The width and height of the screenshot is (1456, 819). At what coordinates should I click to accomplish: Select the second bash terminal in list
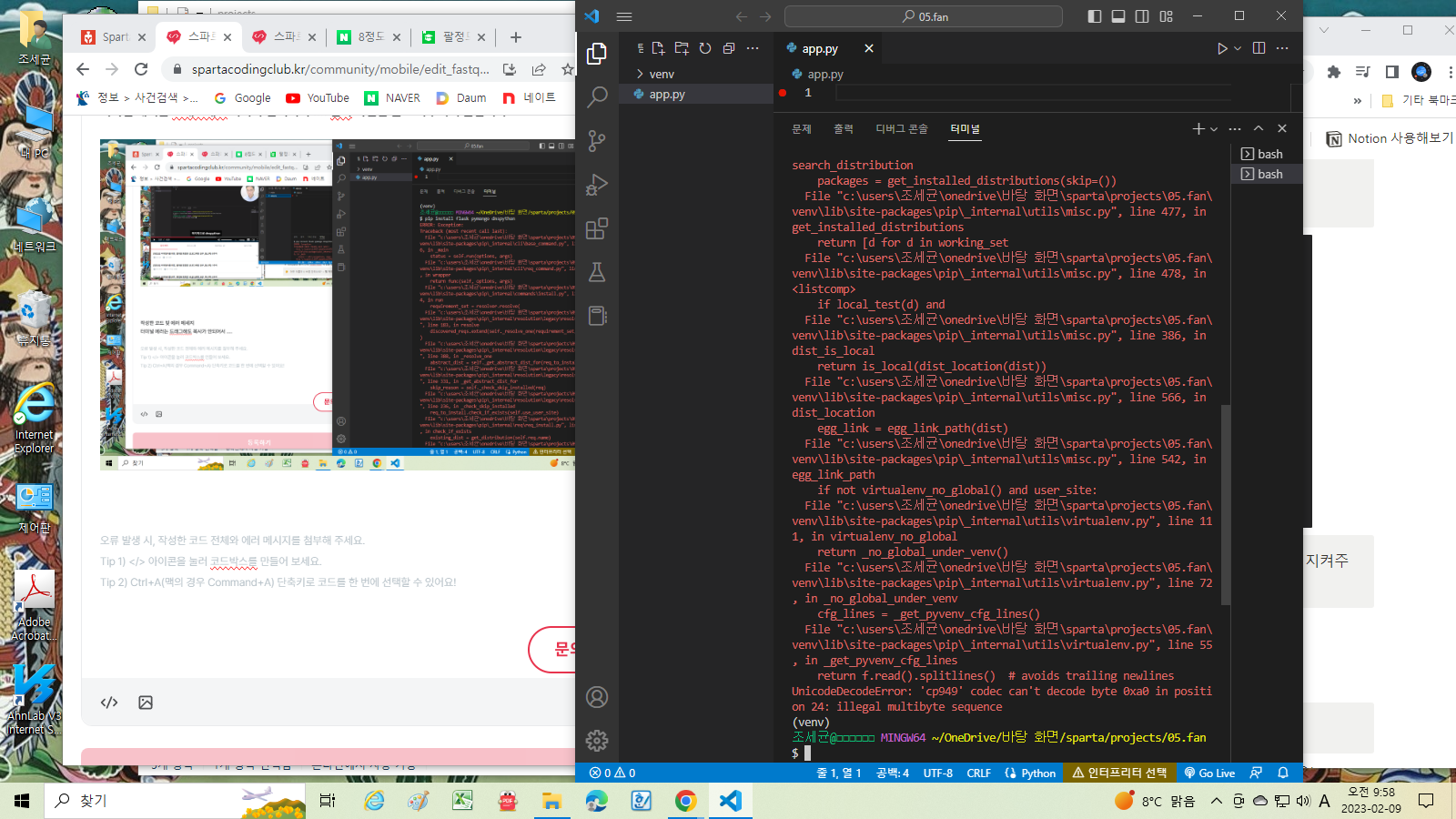1267,174
